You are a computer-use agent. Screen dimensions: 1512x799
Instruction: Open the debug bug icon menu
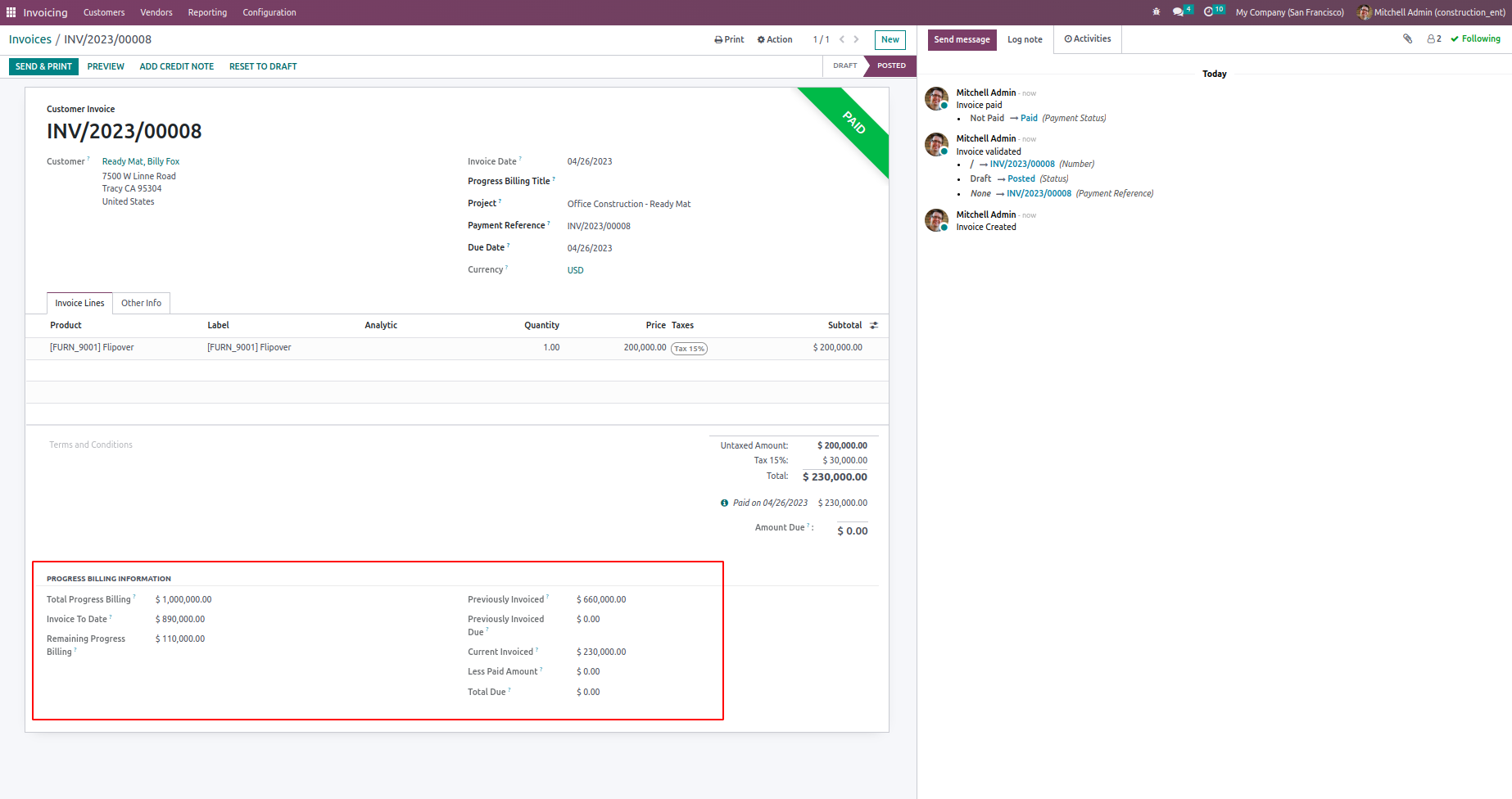1156,12
